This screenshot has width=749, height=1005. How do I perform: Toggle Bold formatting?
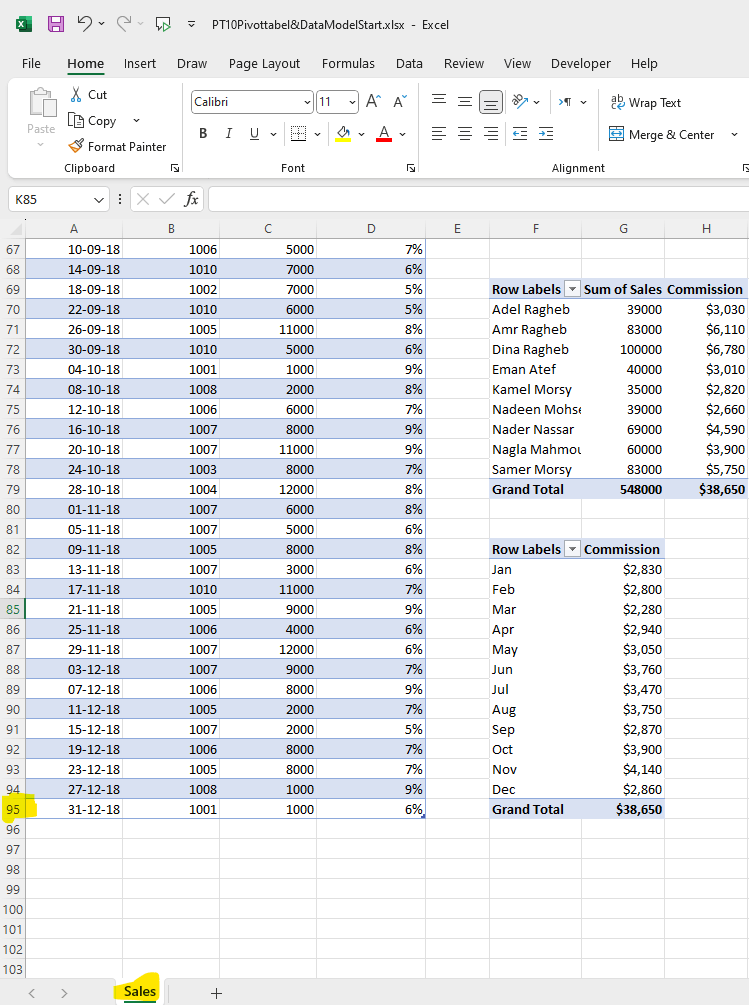[x=203, y=134]
